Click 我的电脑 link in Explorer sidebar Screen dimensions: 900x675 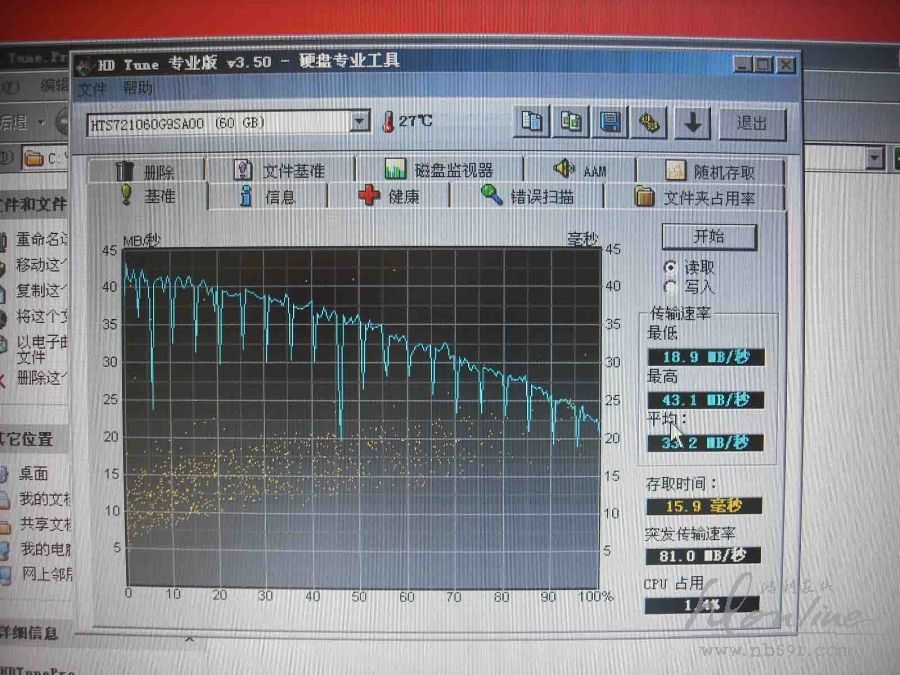[x=45, y=549]
